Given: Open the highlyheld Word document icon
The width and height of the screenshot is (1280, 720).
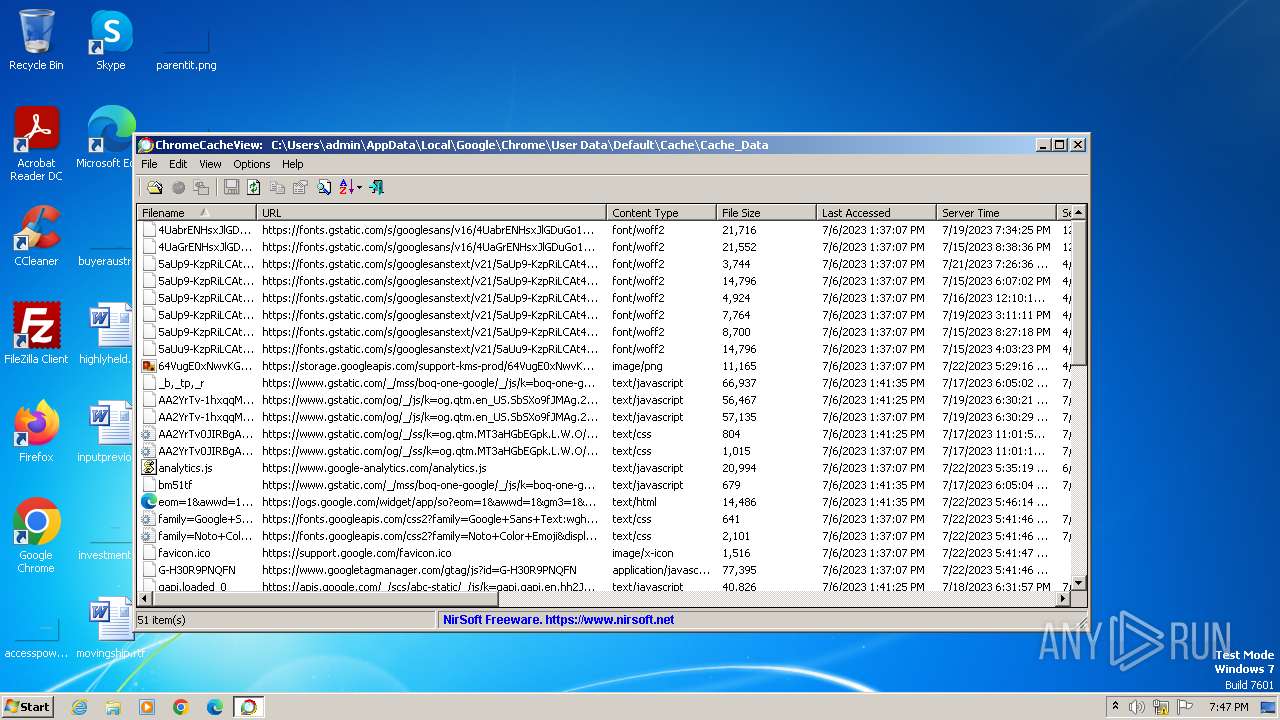Looking at the screenshot, I should [106, 333].
